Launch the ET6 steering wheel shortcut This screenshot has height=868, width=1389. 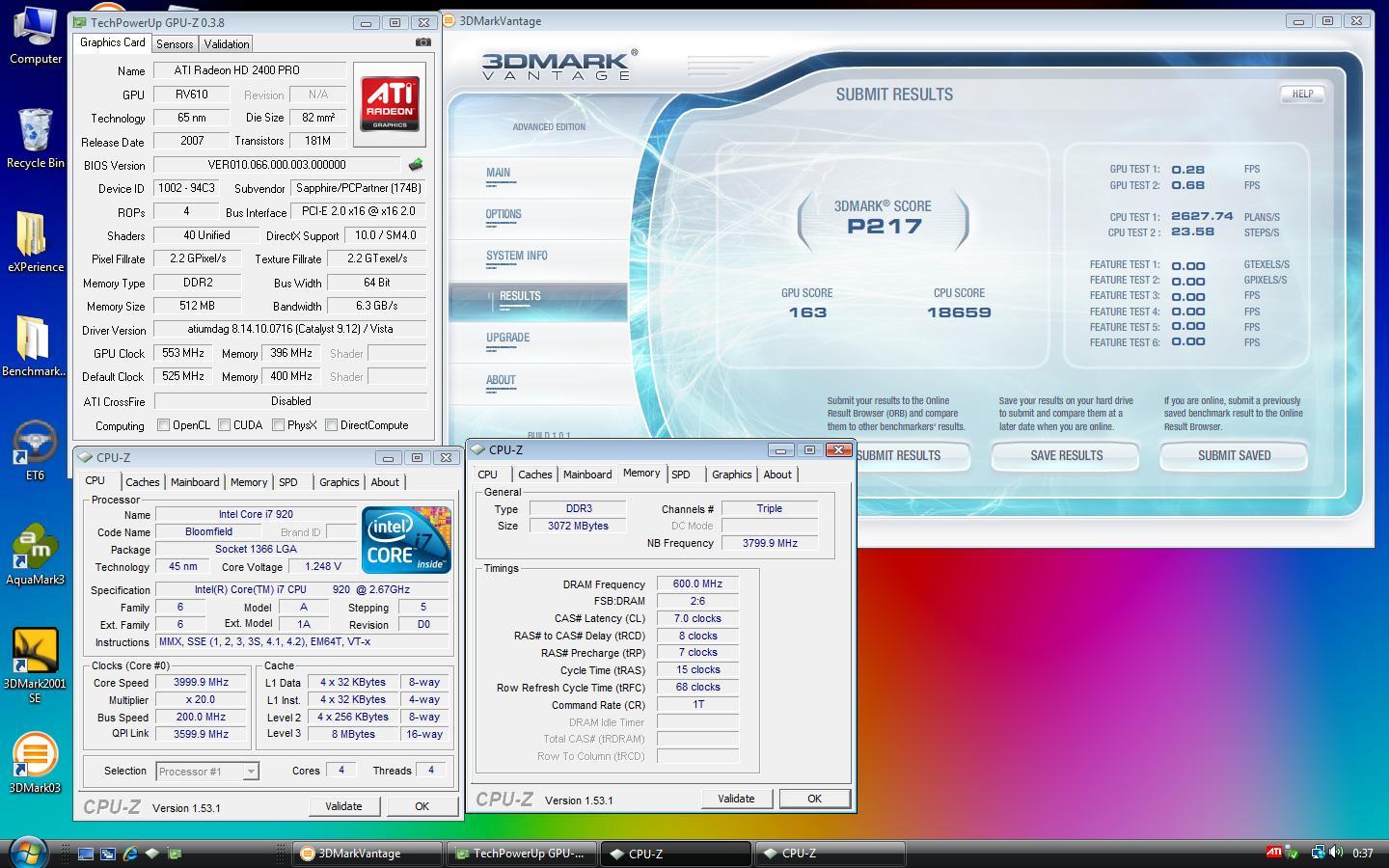click(x=35, y=450)
